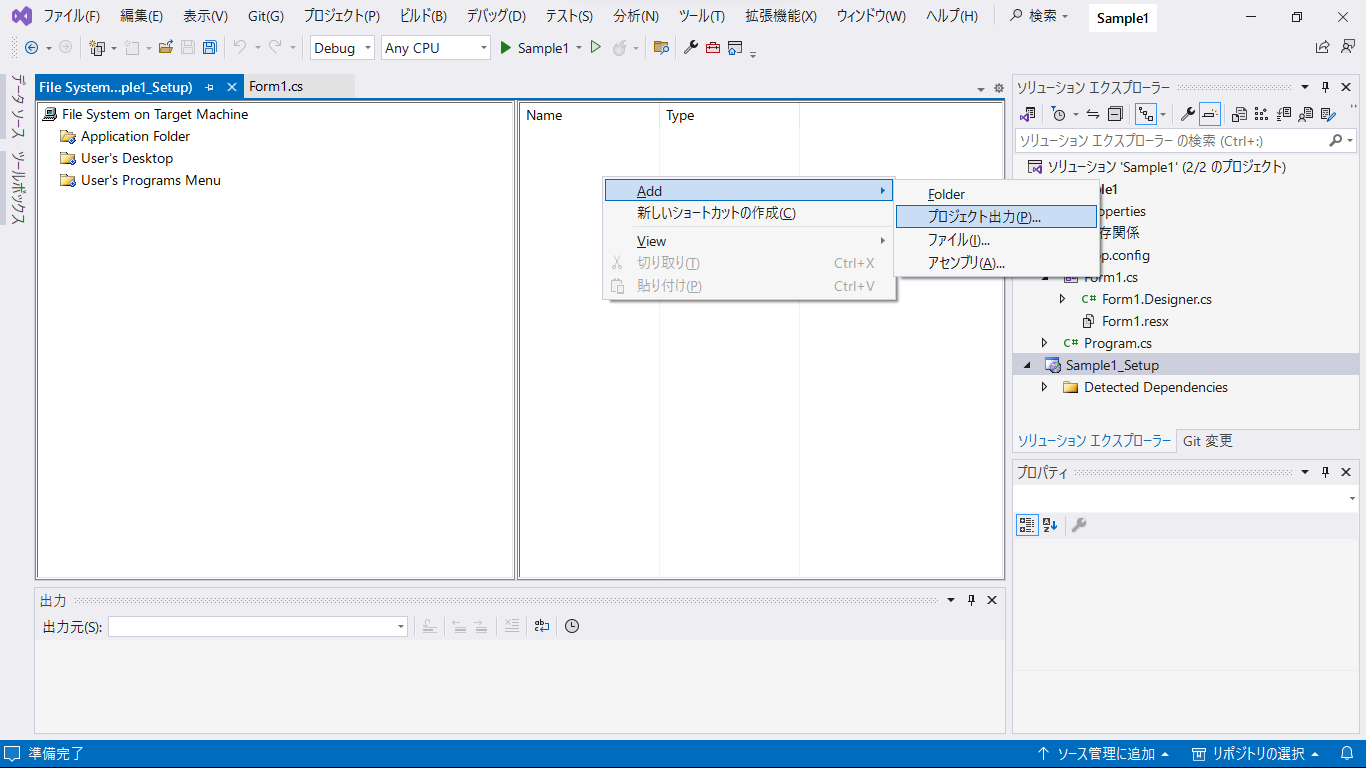The image size is (1366, 768).
Task: Expand the Detected Dependencies node
Action: (1045, 387)
